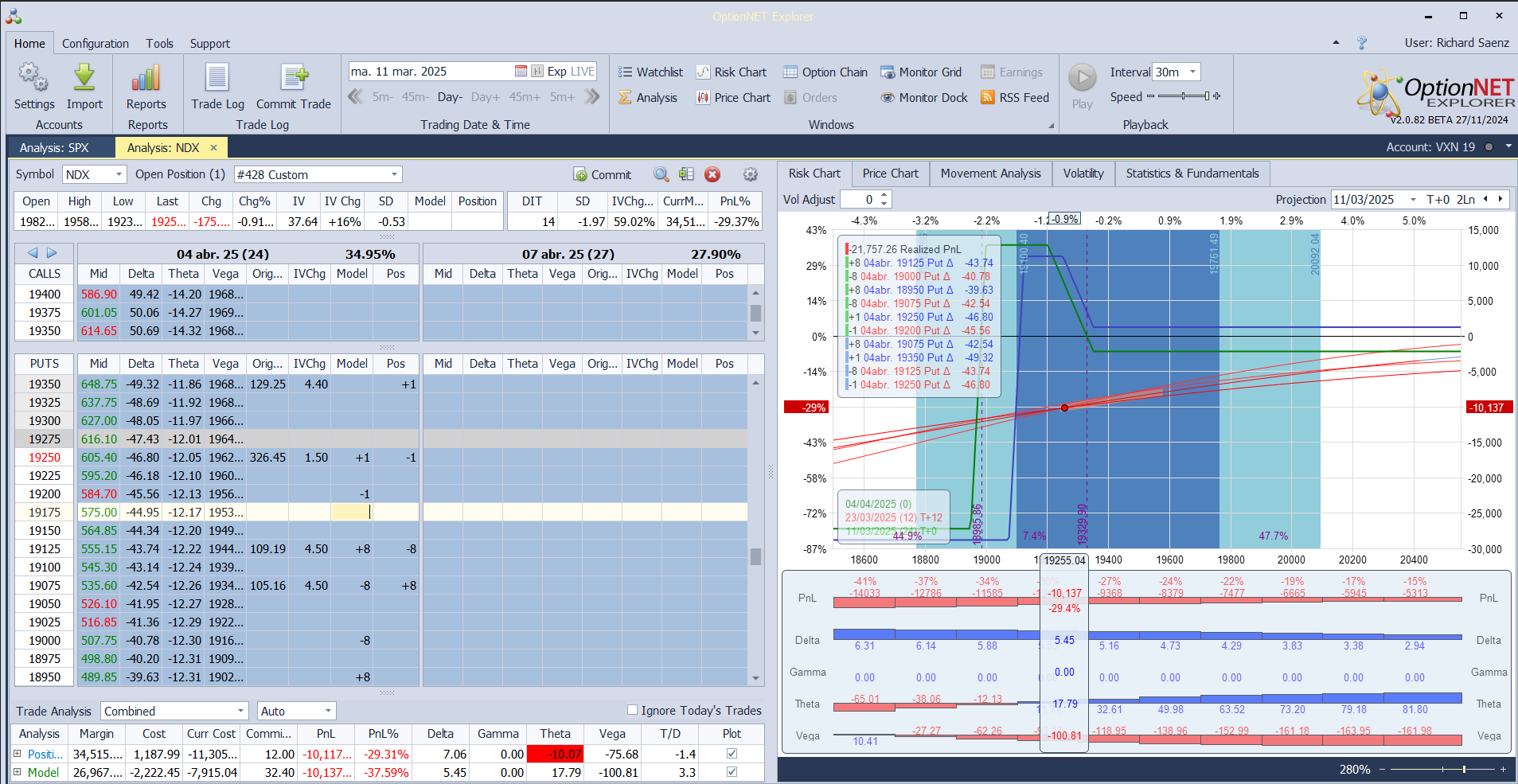Open the Trade Log icon
The width and height of the screenshot is (1518, 784).
pos(217,77)
